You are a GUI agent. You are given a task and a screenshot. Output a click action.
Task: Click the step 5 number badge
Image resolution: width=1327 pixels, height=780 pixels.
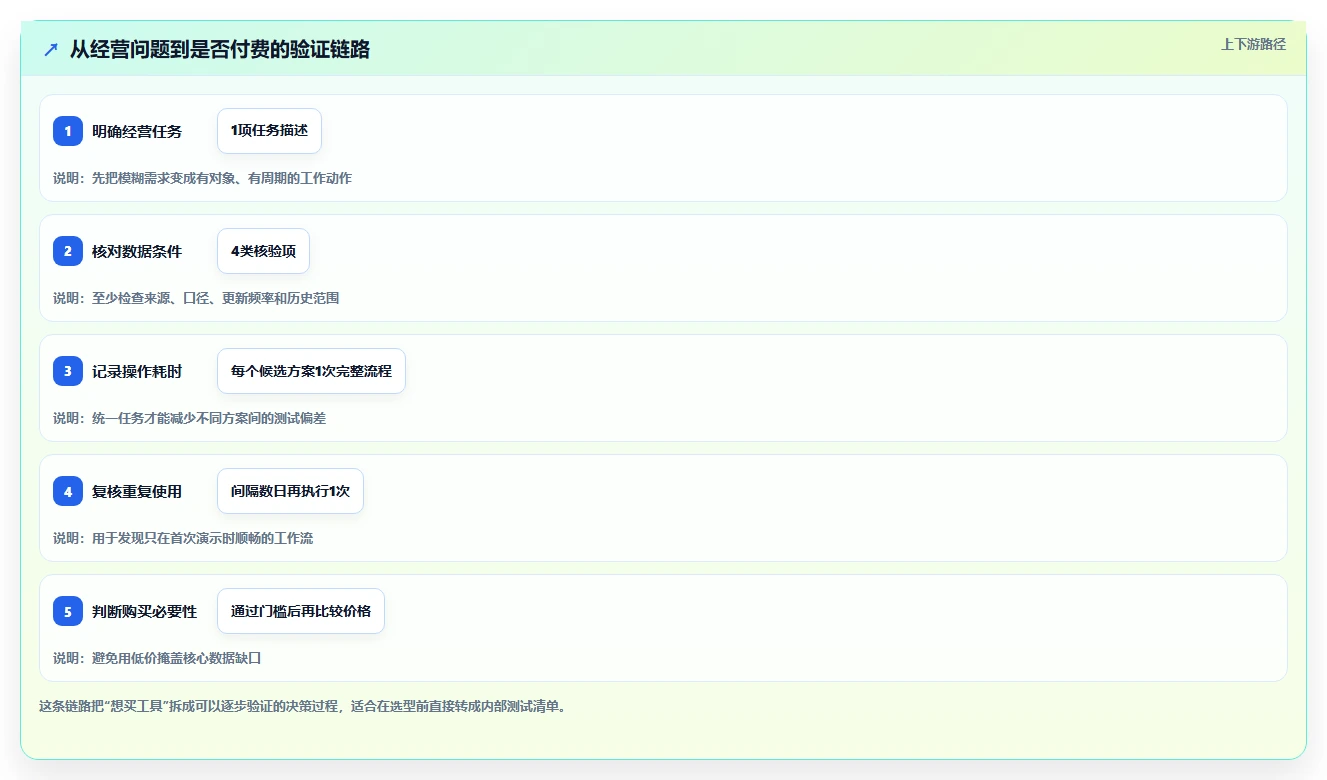coord(68,611)
